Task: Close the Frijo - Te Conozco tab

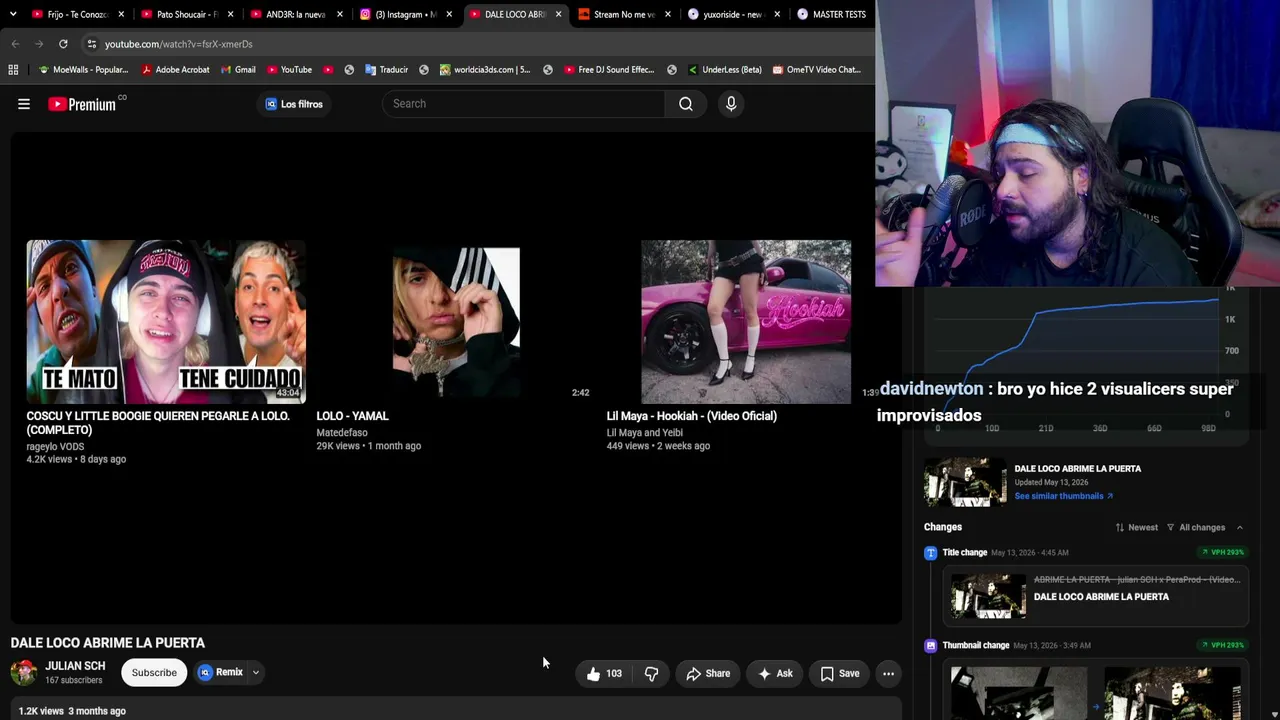Action: tap(121, 15)
